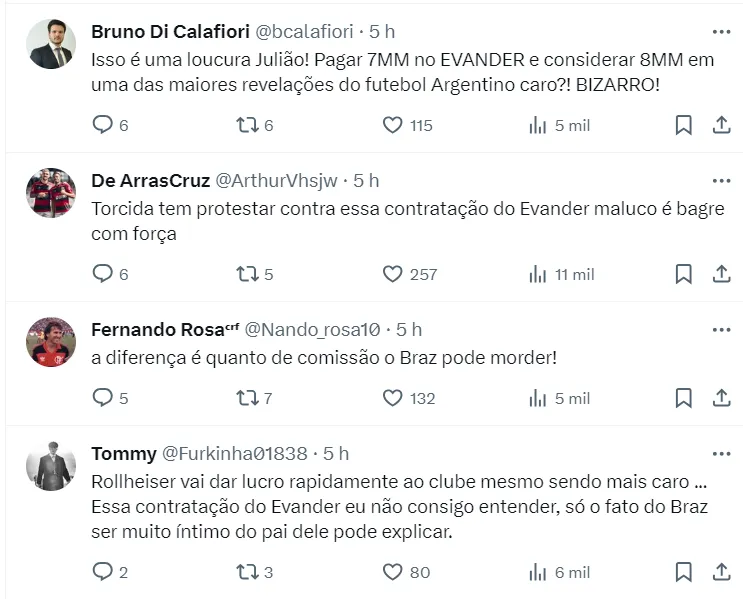Share De ArrasCruz's tweet
The image size is (743, 599).
click(721, 274)
